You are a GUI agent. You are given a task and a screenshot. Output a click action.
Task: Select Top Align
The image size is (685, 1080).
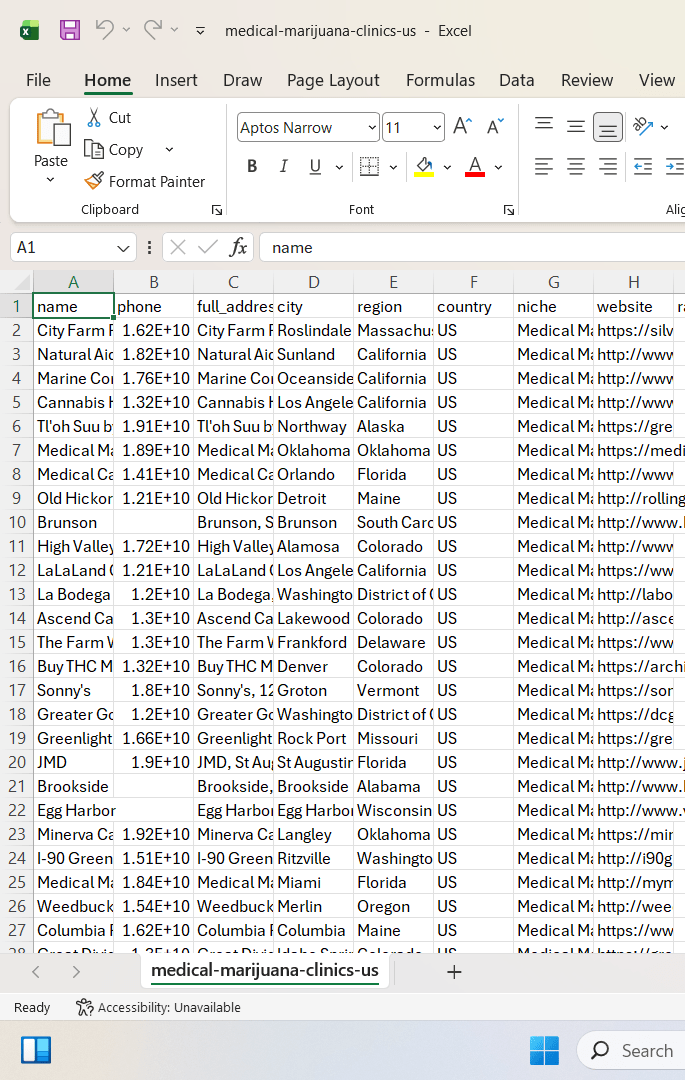pos(544,127)
